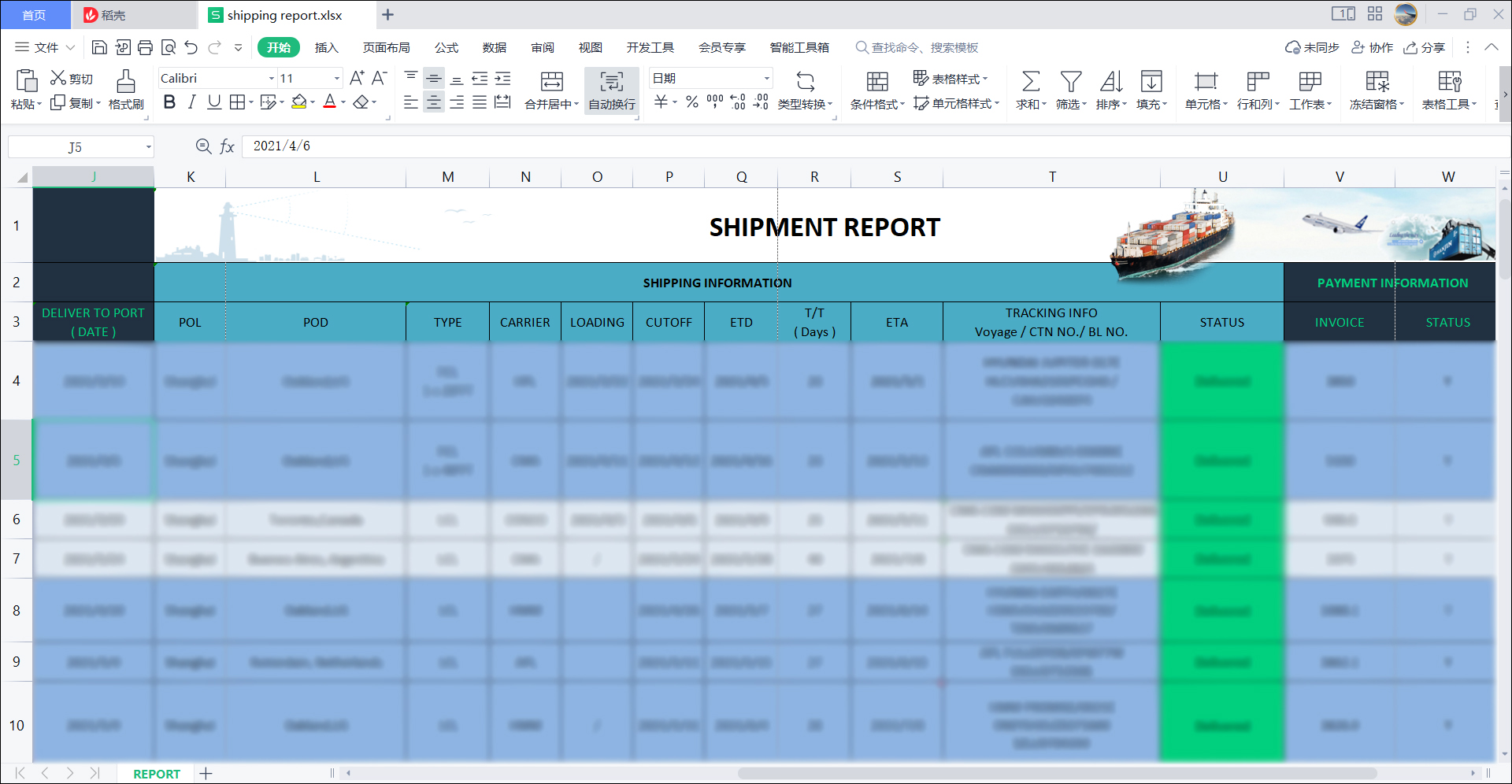This screenshot has height=784, width=1512.
Task: Open the 插入 (Insert) ribbon tab
Action: (x=326, y=47)
